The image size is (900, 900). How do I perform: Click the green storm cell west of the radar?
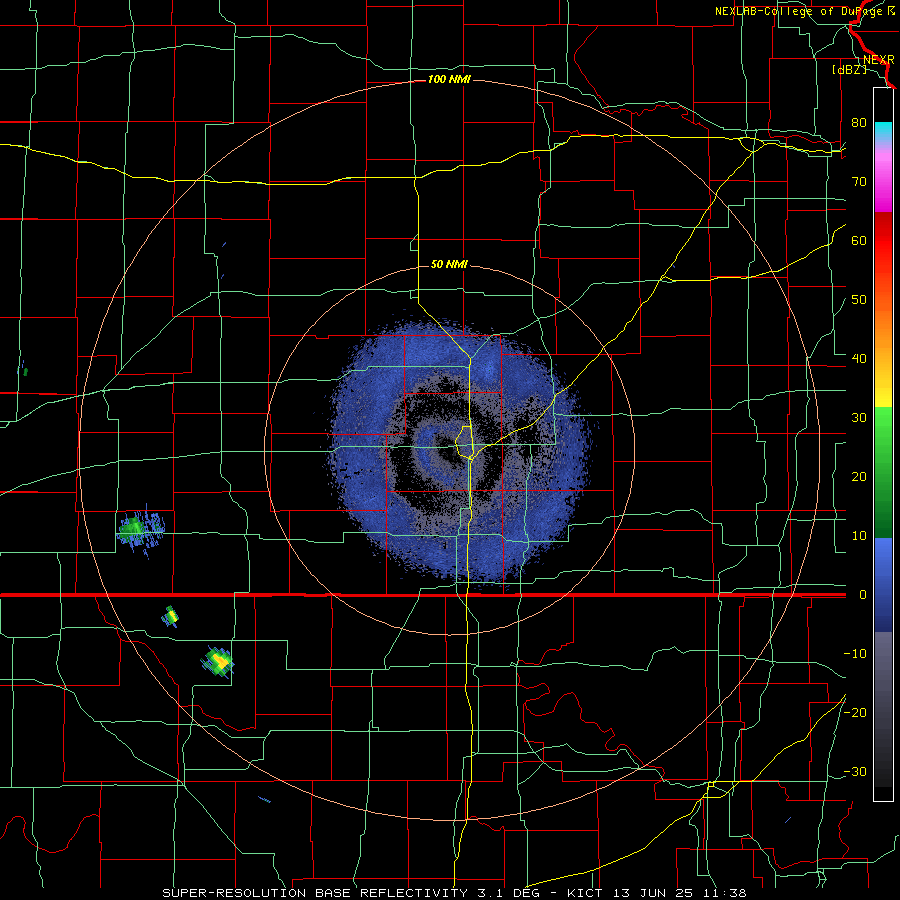click(139, 530)
